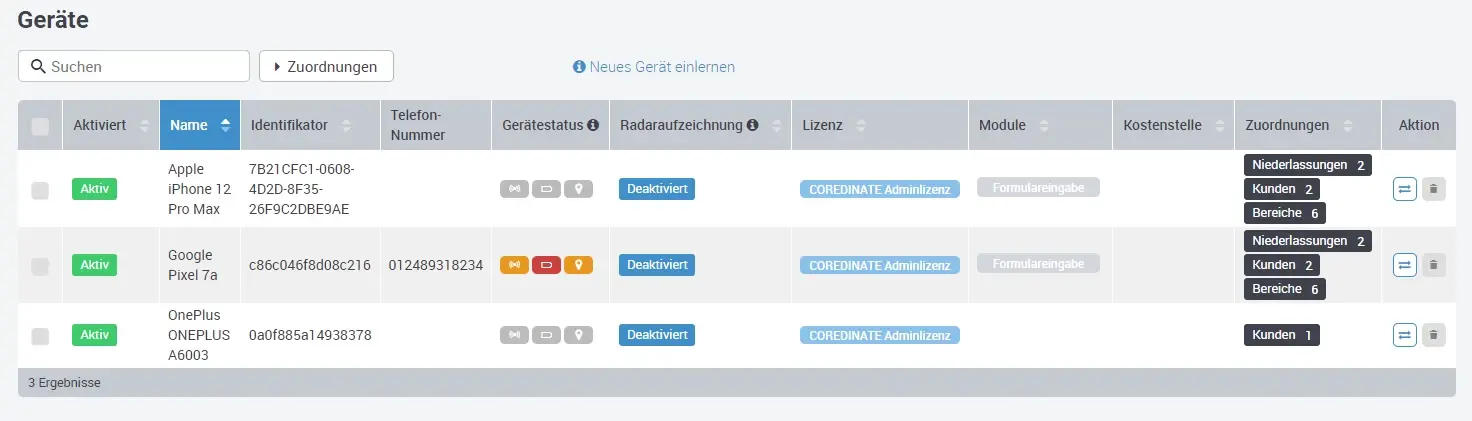This screenshot has width=1472, height=421.
Task: Sort by the Name column
Action: [200, 125]
